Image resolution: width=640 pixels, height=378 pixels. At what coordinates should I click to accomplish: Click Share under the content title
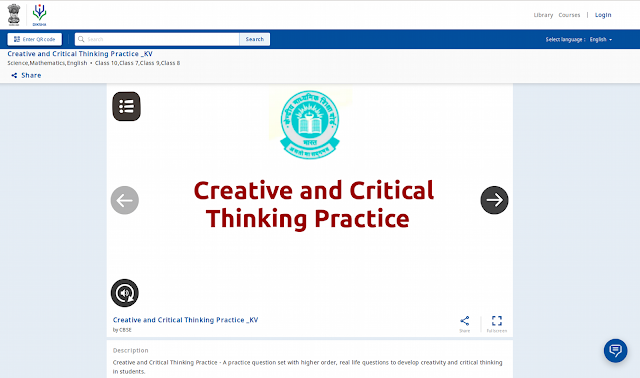click(26, 75)
